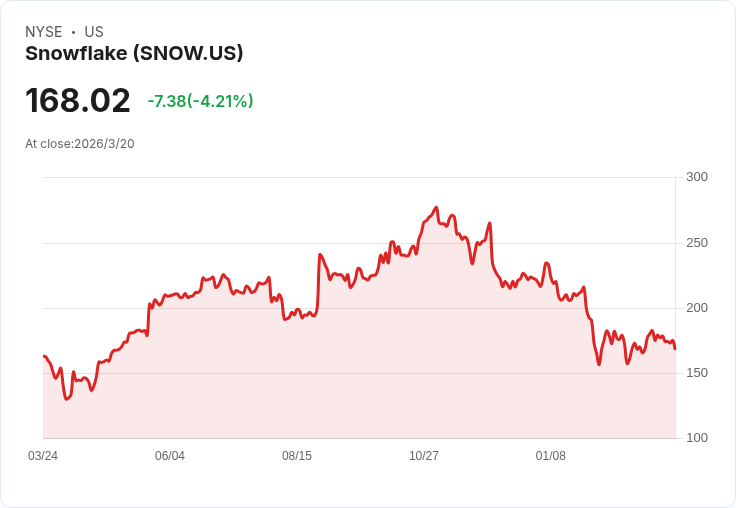Click the top of the sharp jump after 08/15

pyautogui.click(x=320, y=255)
